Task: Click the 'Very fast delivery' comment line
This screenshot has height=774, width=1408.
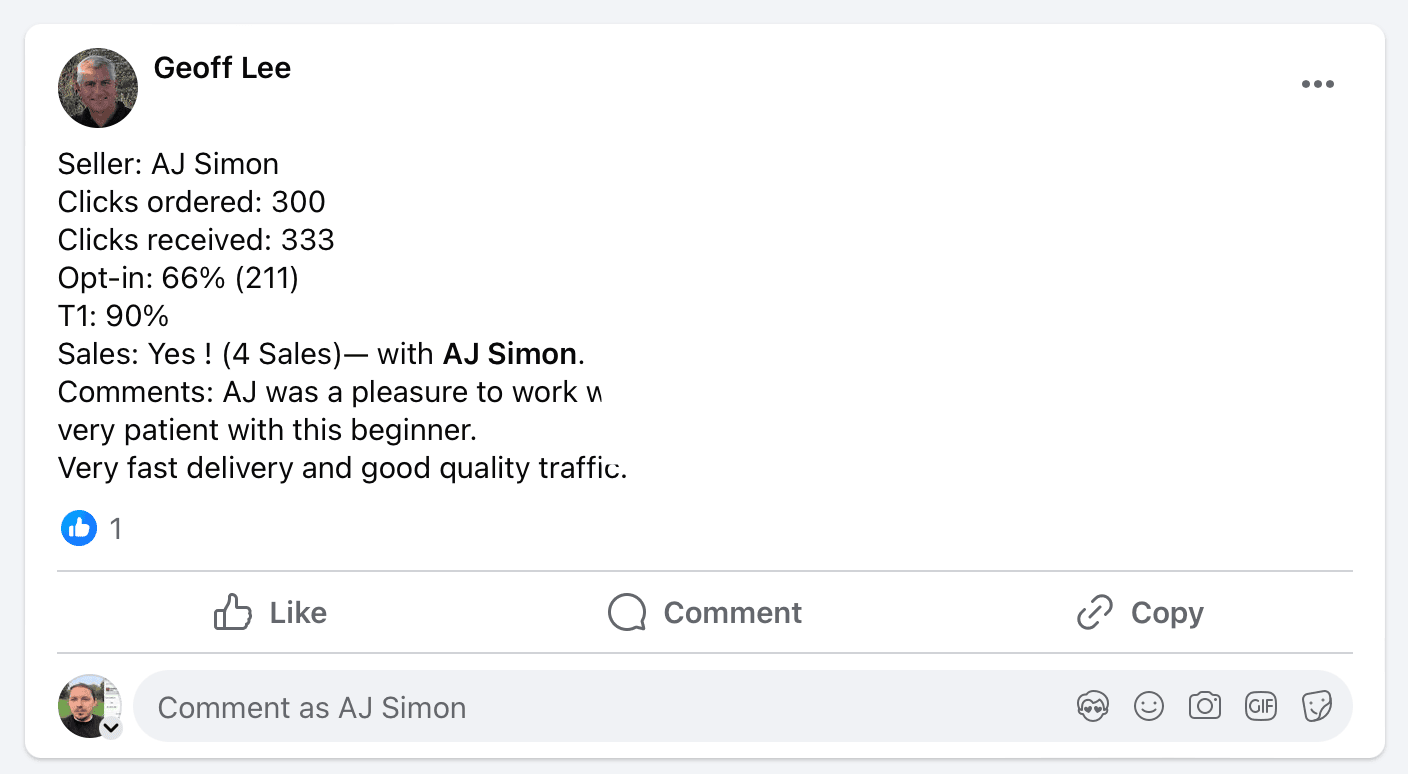Action: pyautogui.click(x=341, y=468)
